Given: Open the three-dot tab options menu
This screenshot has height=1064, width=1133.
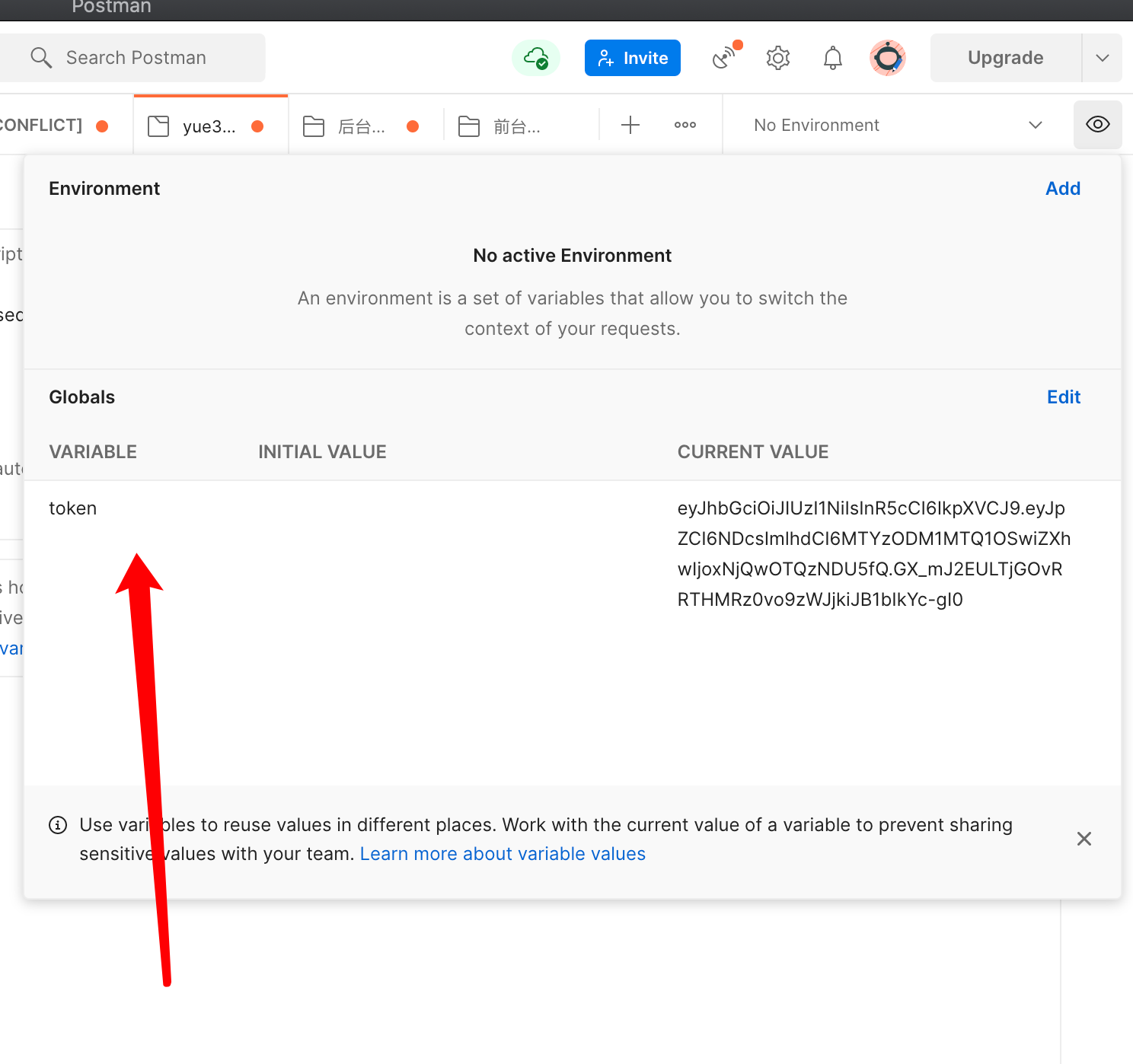Looking at the screenshot, I should [685, 125].
